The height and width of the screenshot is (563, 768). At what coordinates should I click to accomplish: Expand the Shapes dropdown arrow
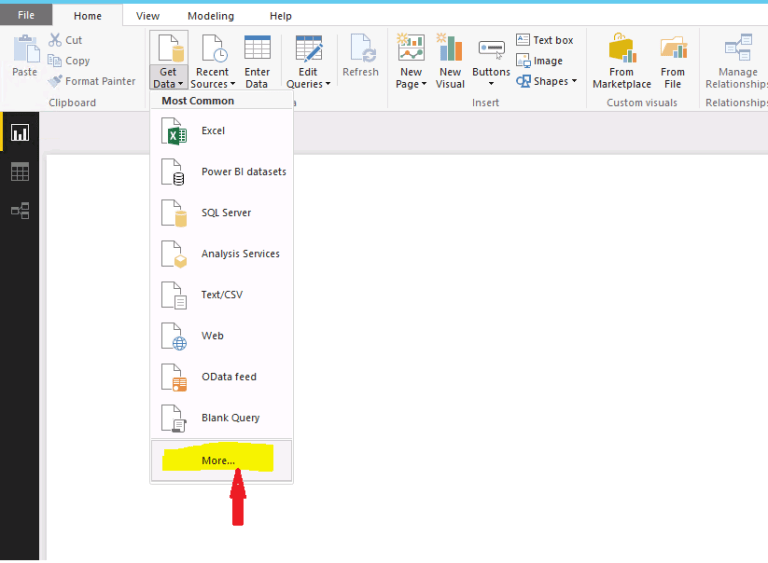point(574,80)
